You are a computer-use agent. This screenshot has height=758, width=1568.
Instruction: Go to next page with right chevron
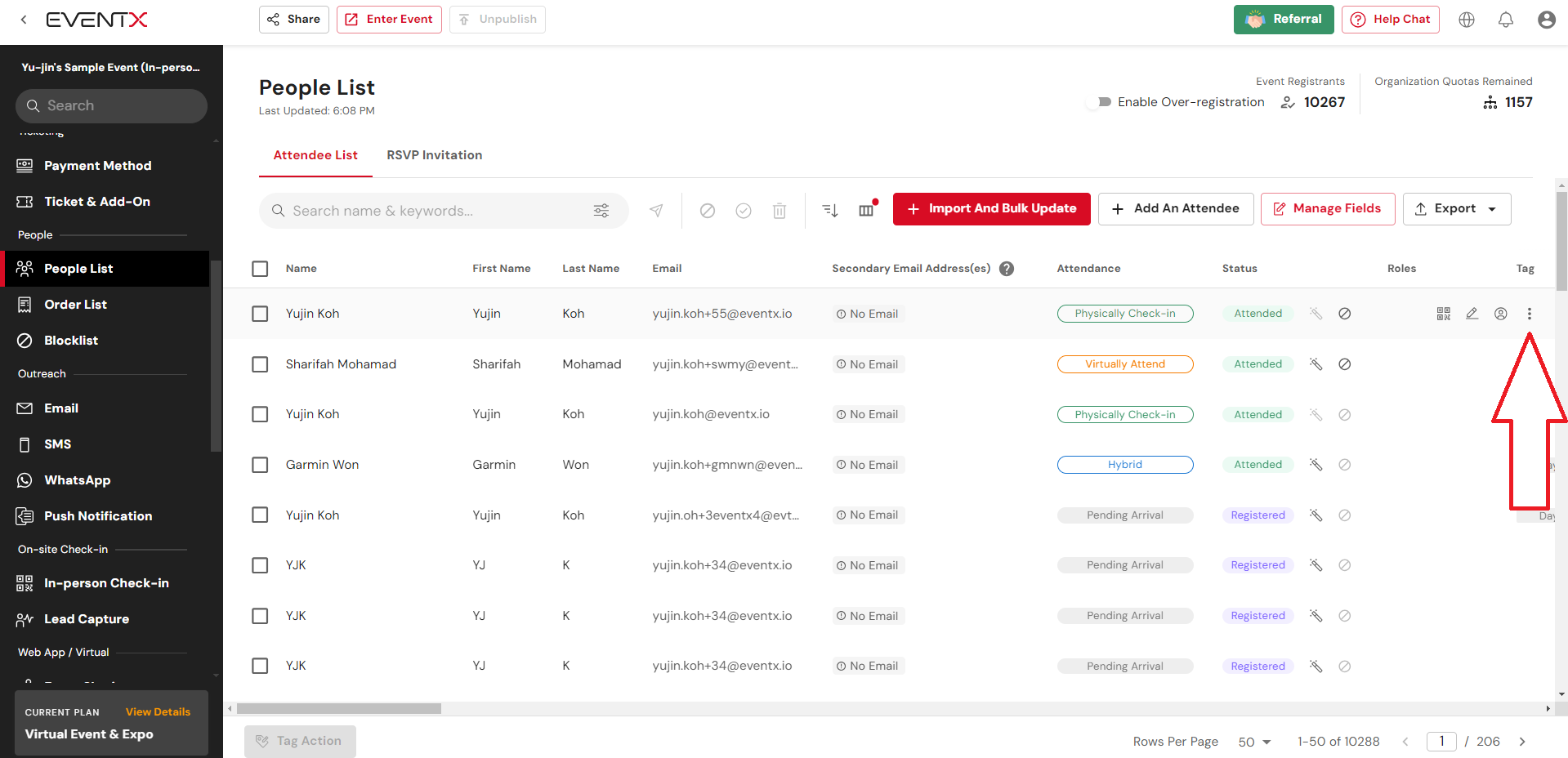[x=1522, y=742]
